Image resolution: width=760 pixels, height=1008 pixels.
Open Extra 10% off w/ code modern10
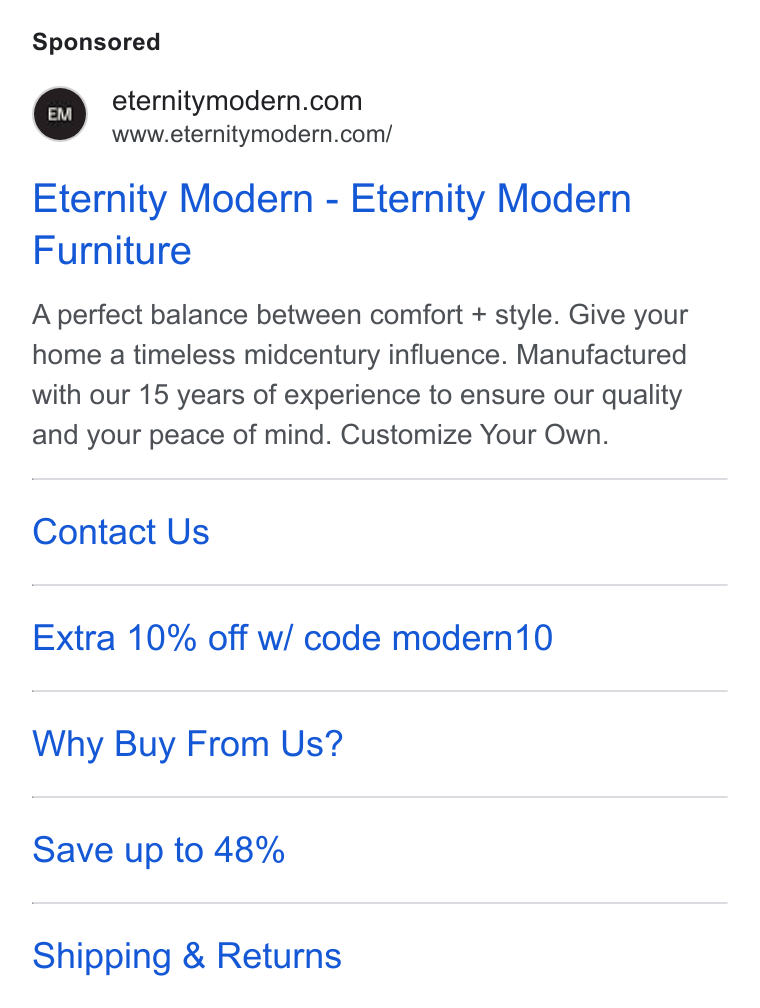[x=293, y=638]
